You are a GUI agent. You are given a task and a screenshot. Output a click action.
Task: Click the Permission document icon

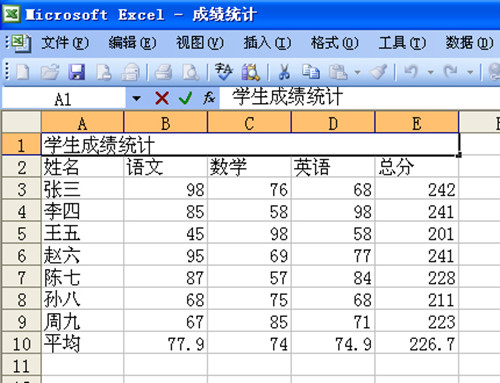(104, 72)
